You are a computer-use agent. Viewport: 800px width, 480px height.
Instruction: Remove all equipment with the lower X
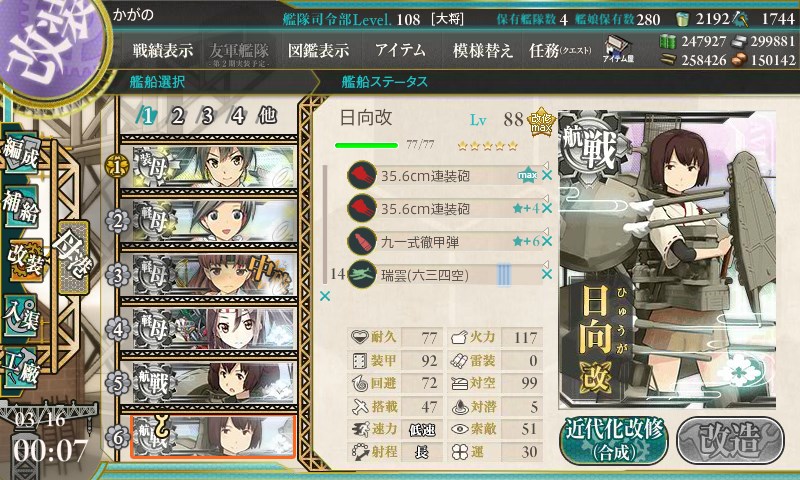click(324, 296)
